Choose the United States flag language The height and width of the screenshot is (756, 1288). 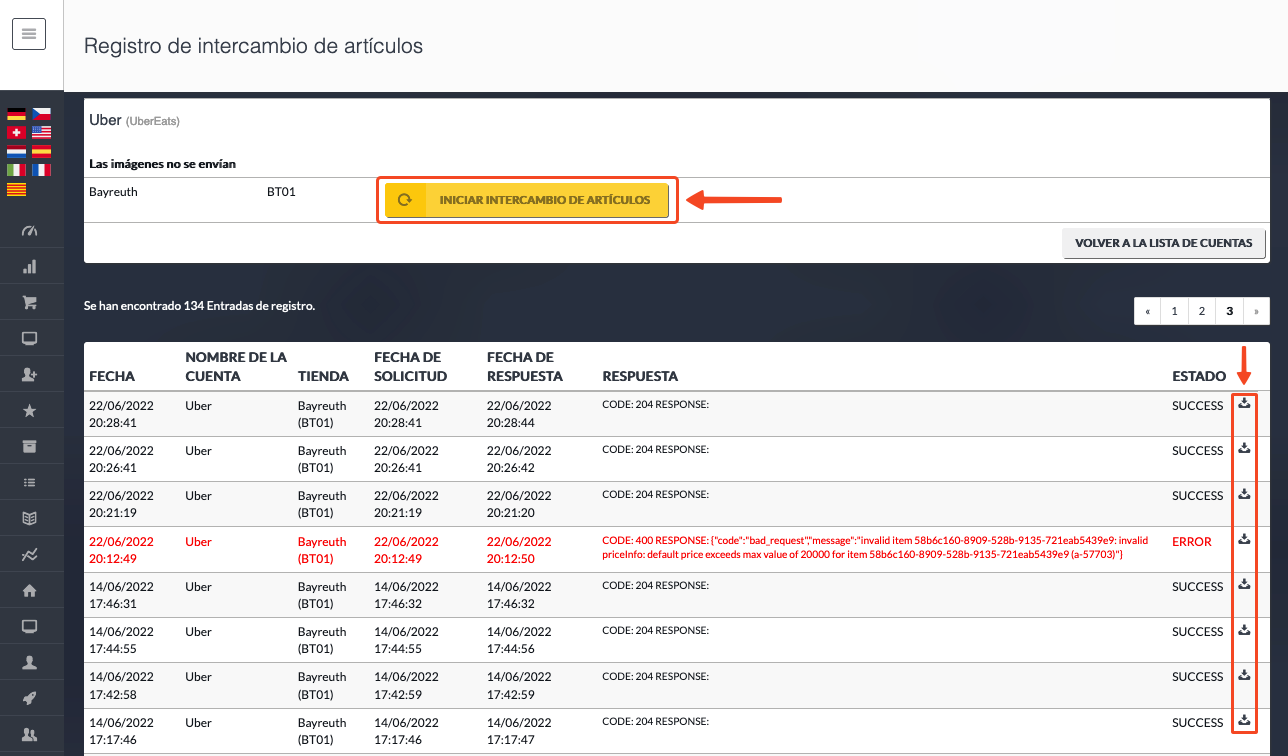41,132
